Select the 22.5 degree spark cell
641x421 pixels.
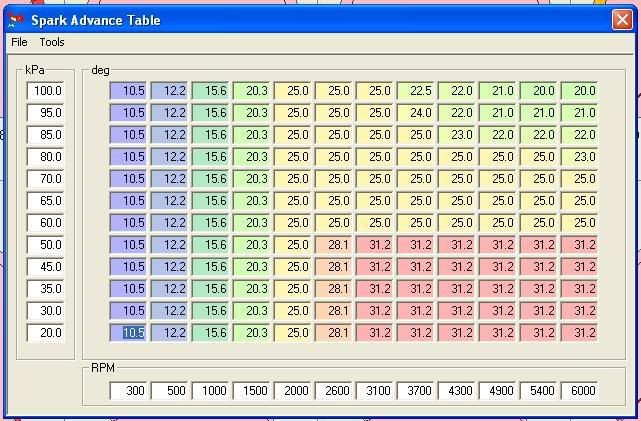416,91
